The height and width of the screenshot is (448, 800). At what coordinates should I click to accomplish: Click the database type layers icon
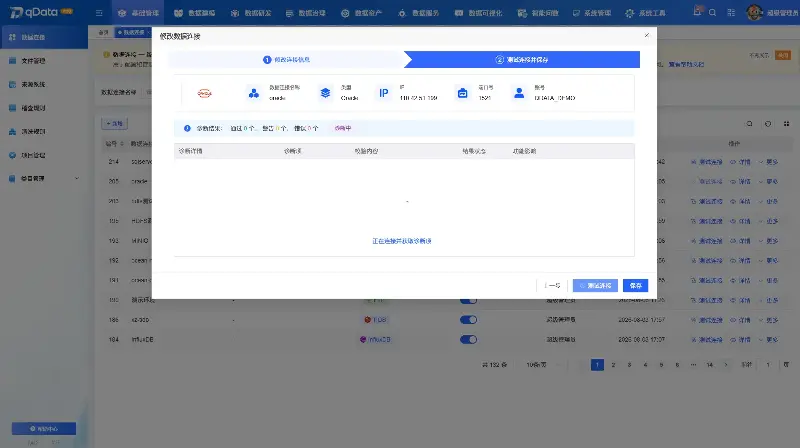325,93
